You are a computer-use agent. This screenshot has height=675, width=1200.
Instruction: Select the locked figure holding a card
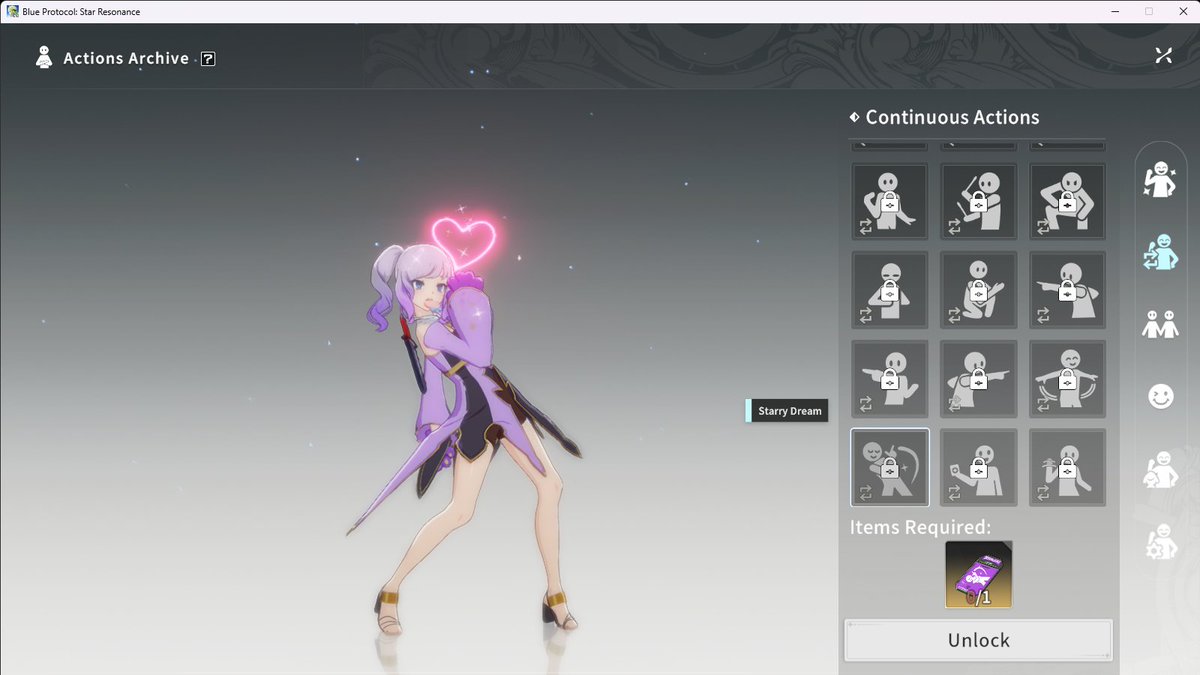coord(979,467)
